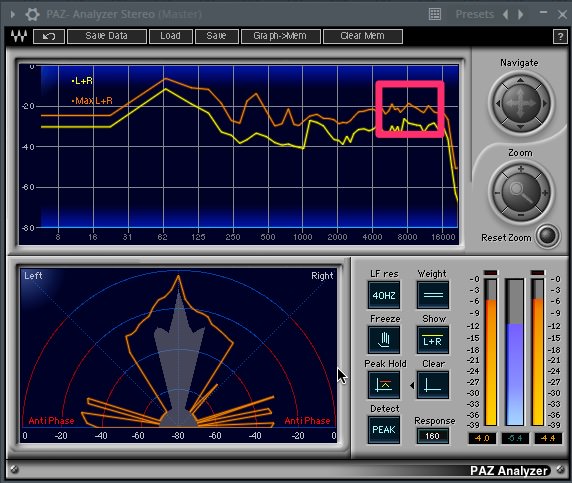Click the Clear peak hold icon
Screen dimensions: 572x483
433,385
